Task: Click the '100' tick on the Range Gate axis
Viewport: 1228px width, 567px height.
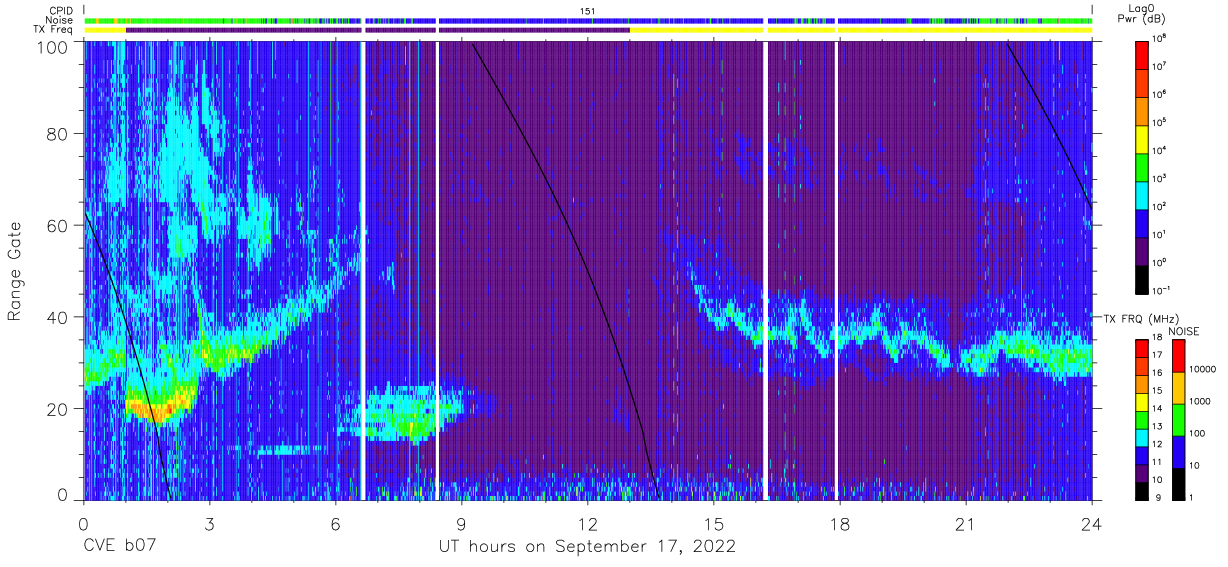Action: point(53,47)
